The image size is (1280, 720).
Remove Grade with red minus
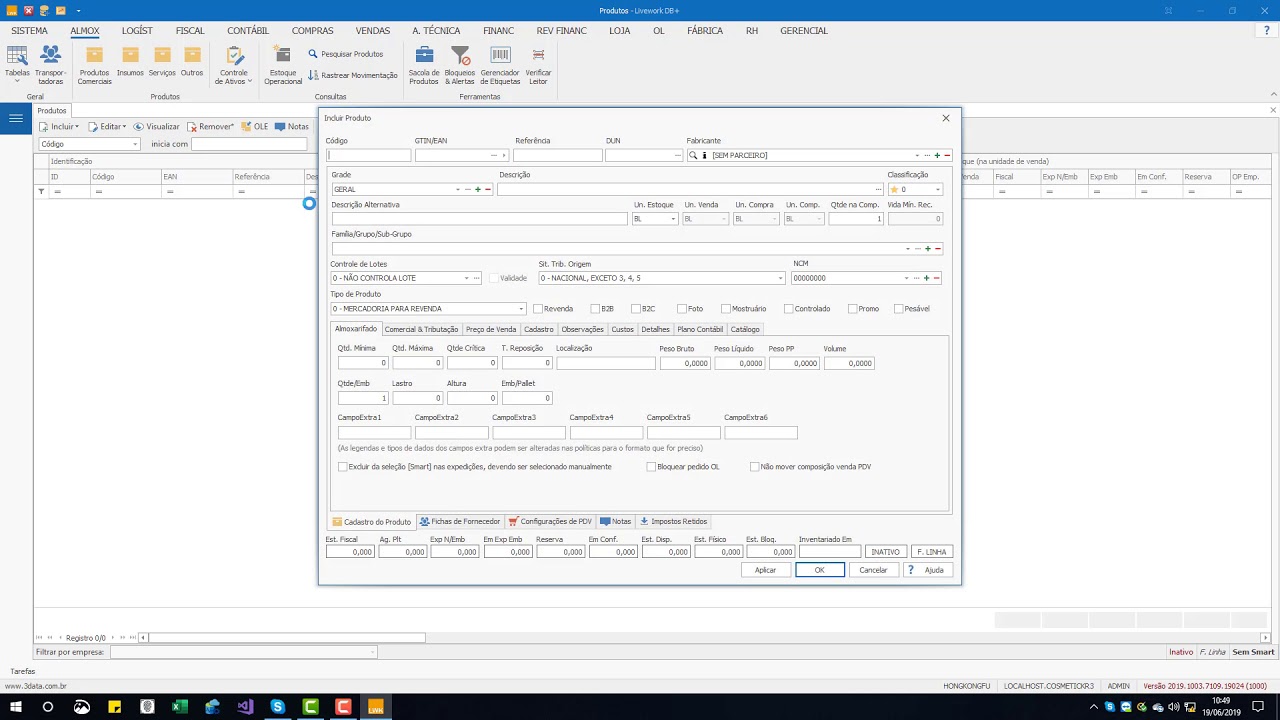(488, 189)
